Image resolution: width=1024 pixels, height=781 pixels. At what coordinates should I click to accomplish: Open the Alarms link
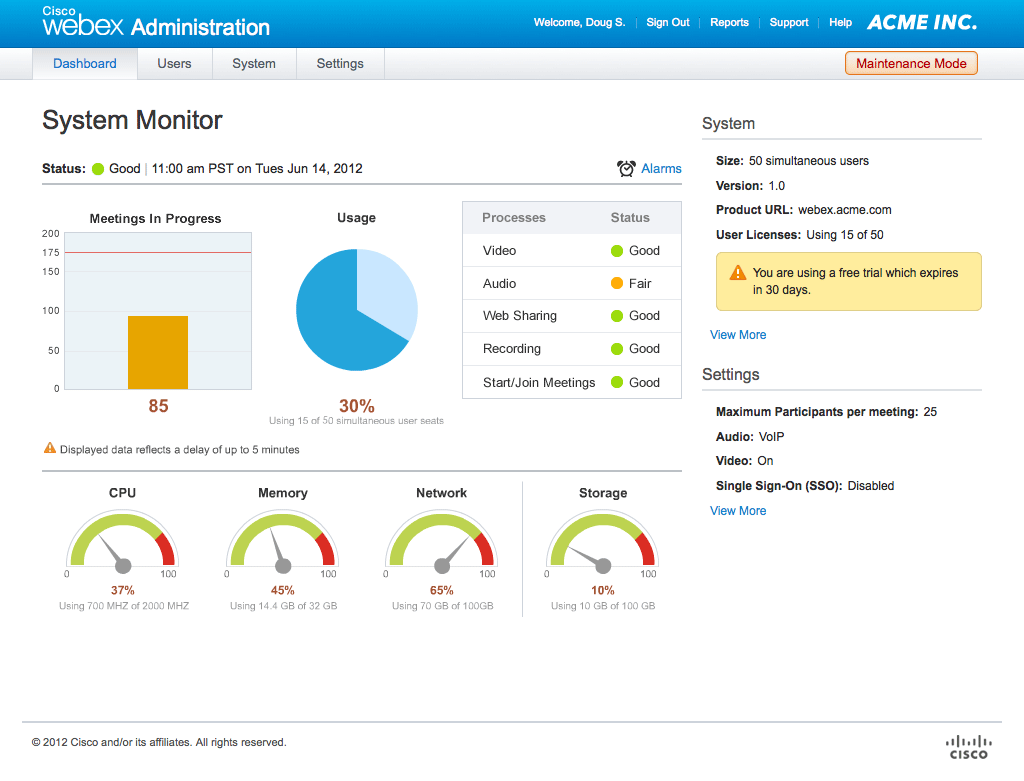point(661,169)
